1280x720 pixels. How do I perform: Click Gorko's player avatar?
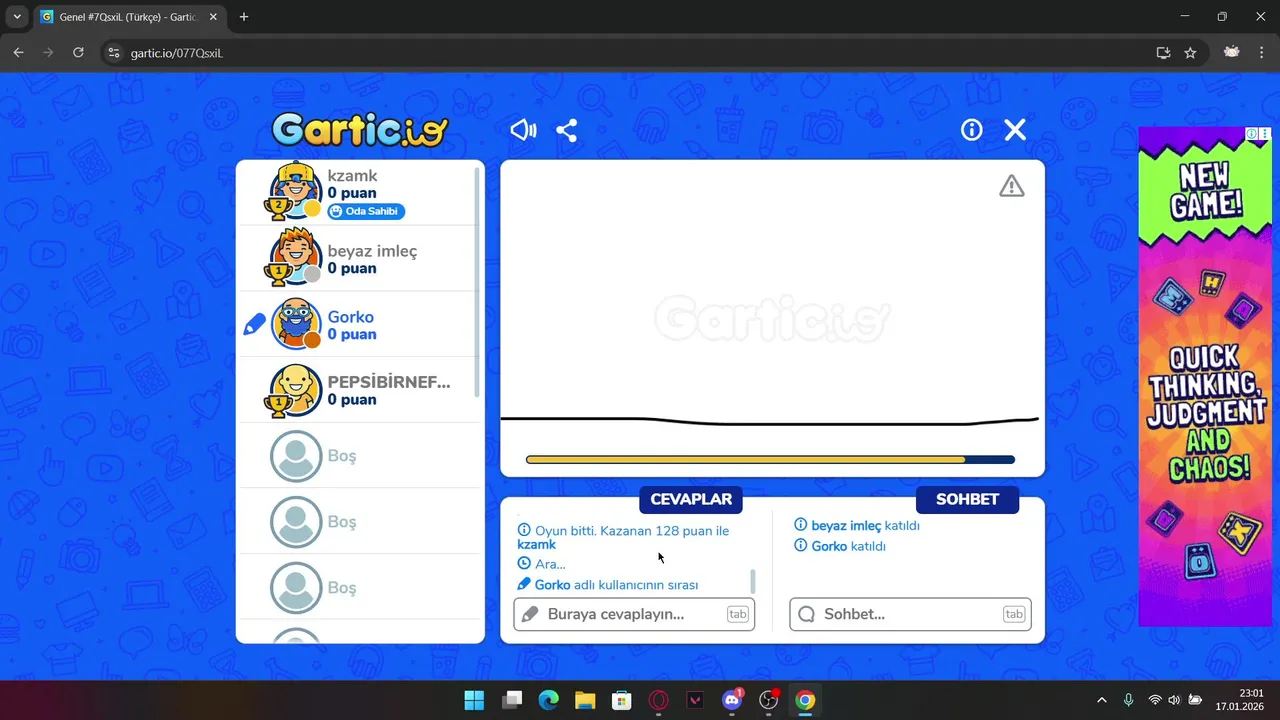296,324
